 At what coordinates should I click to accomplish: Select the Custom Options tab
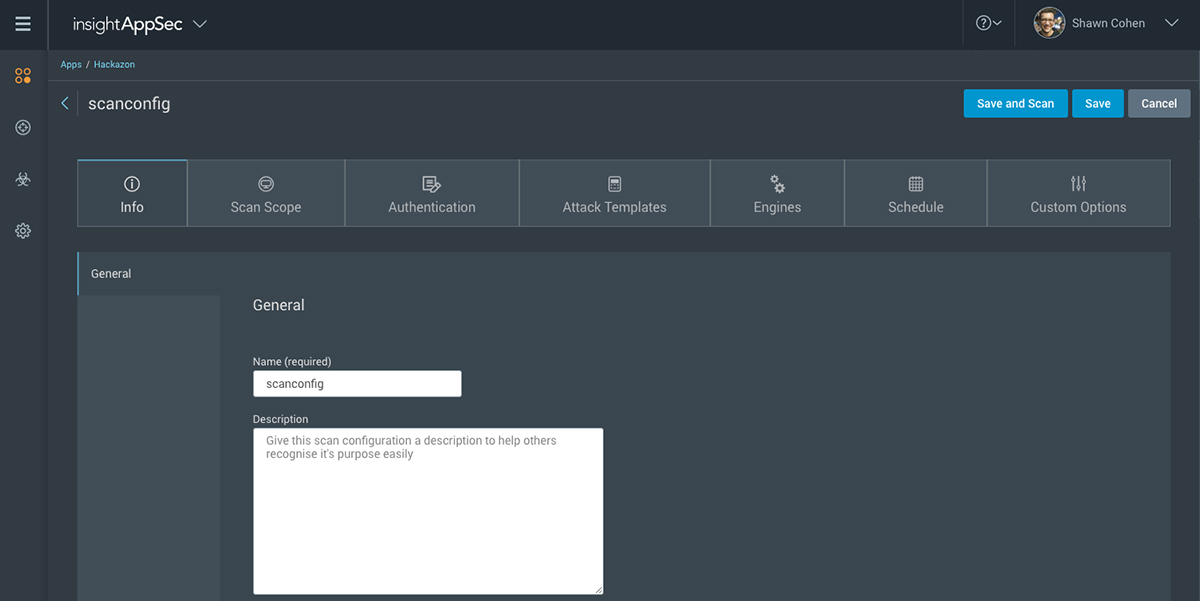(1078, 194)
